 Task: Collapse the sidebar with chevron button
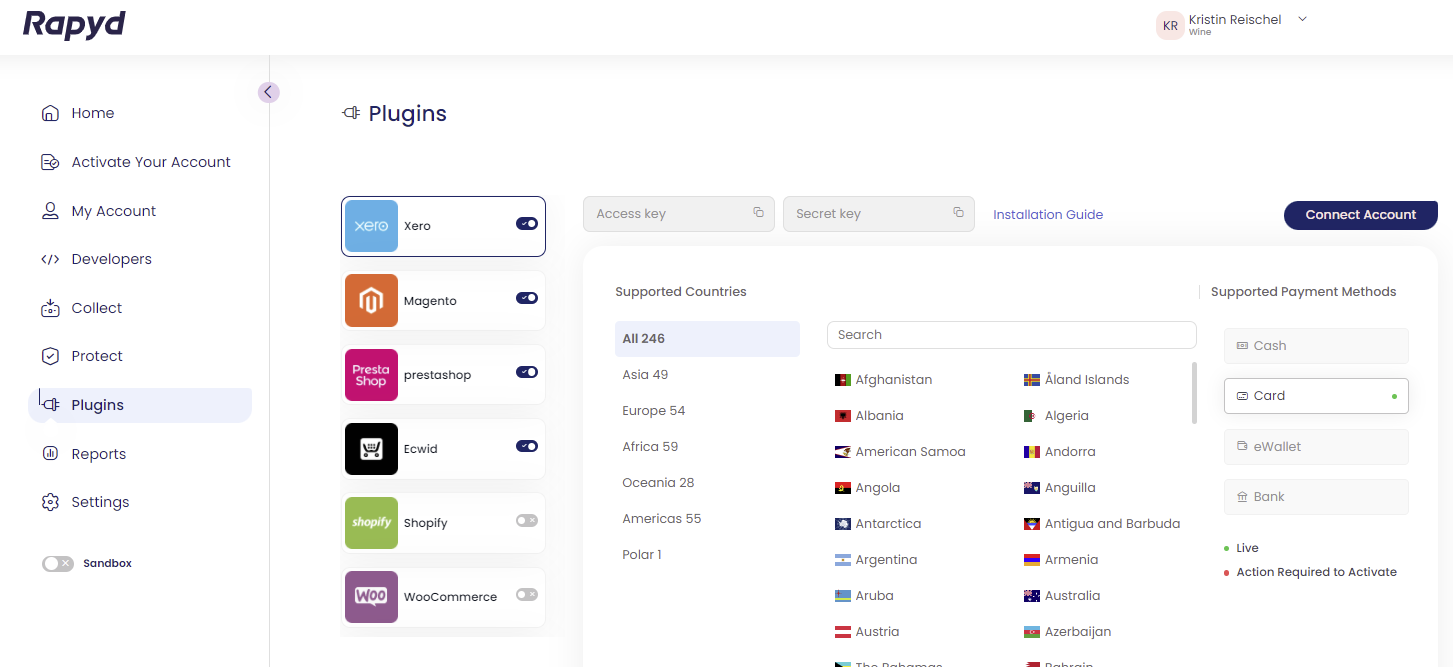tap(268, 92)
